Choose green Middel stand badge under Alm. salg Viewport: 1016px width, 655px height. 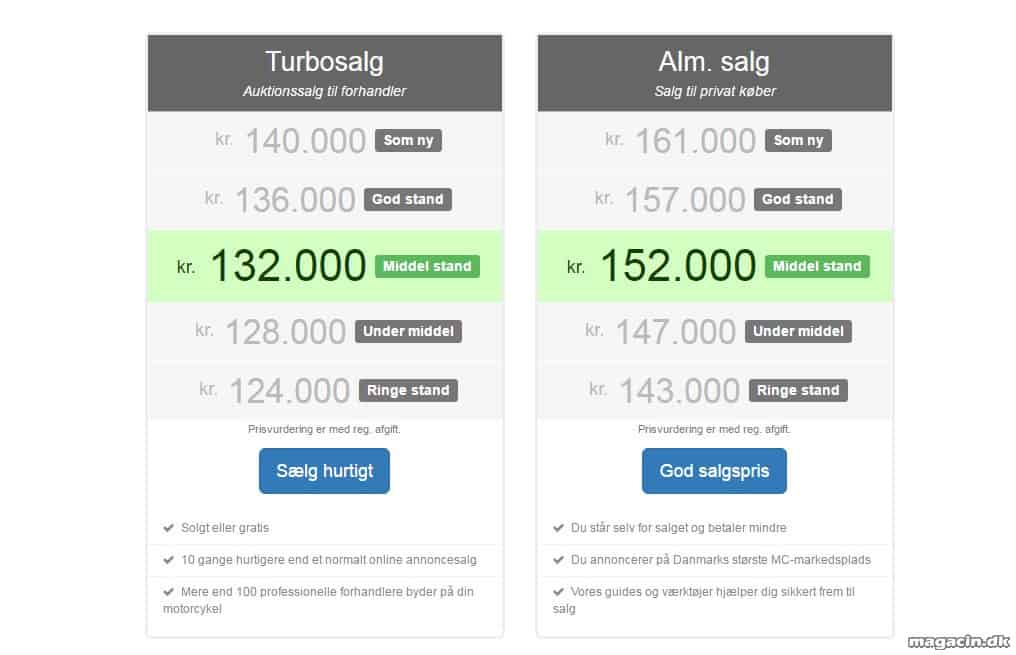tap(817, 266)
